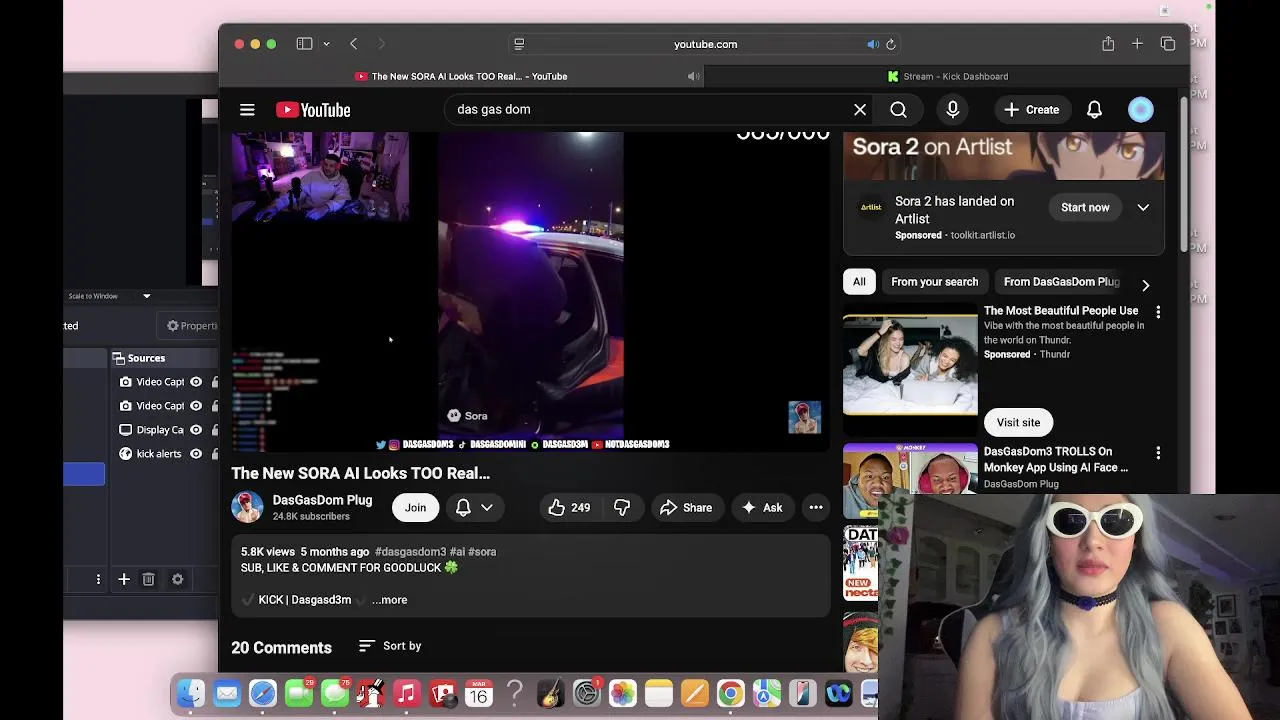Image resolution: width=1280 pixels, height=720 pixels.
Task: Click the youtube.com address bar
Action: (705, 44)
